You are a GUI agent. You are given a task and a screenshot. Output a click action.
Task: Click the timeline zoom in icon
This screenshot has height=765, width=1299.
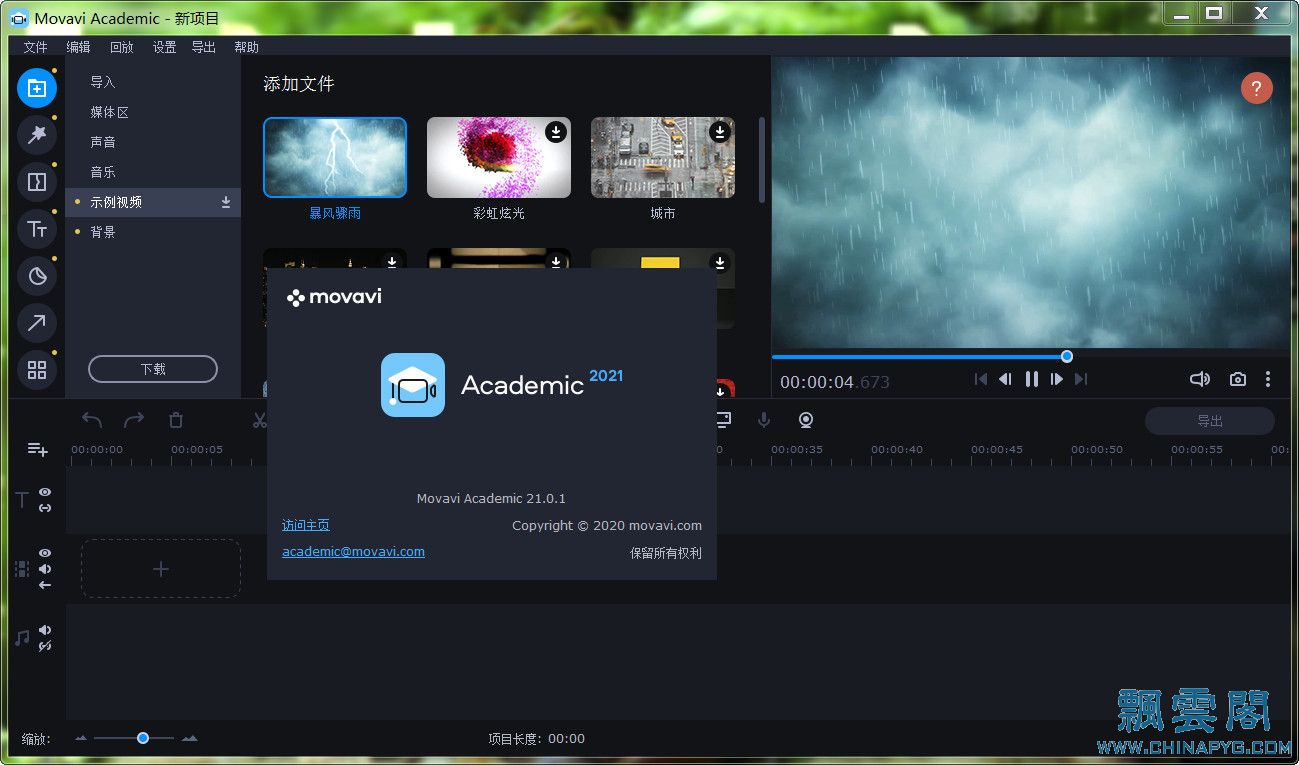189,738
